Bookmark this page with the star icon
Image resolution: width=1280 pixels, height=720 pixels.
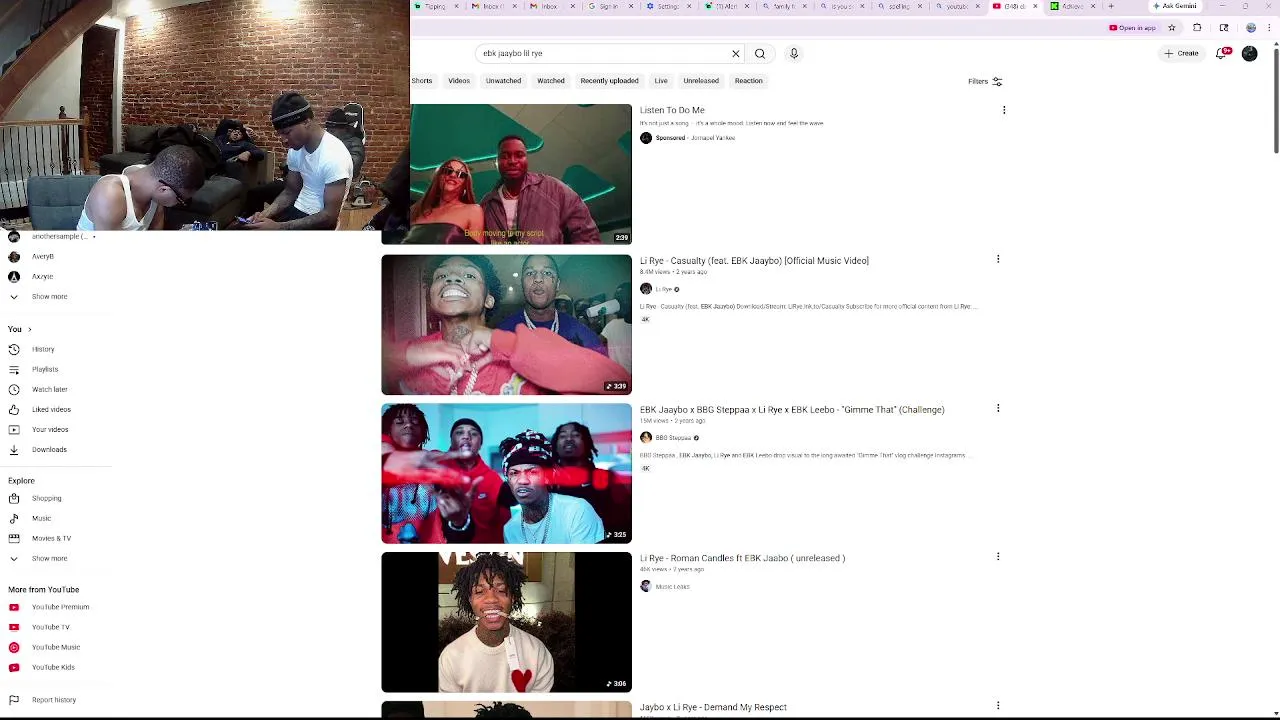(x=1172, y=28)
